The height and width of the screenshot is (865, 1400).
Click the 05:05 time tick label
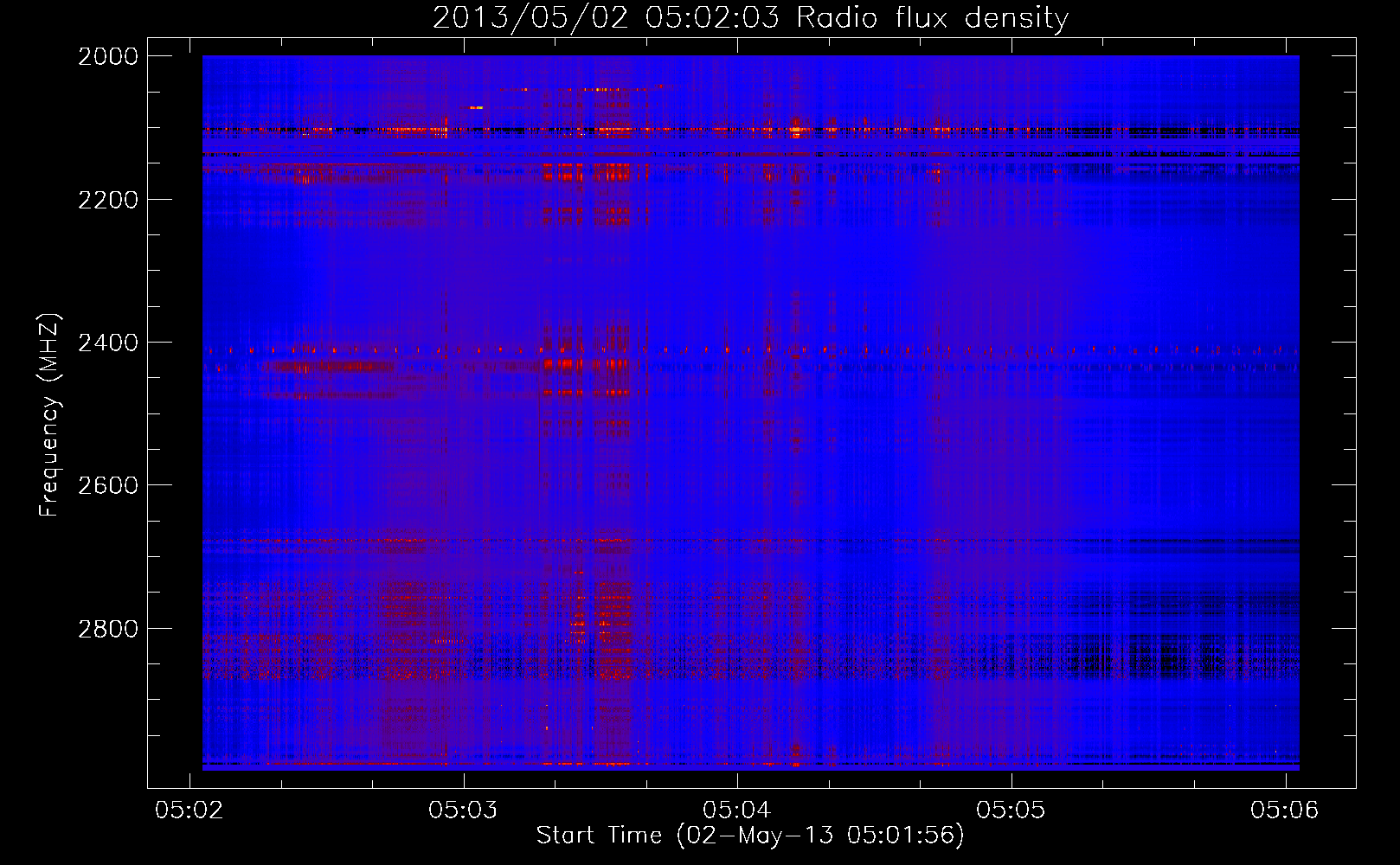click(1011, 810)
